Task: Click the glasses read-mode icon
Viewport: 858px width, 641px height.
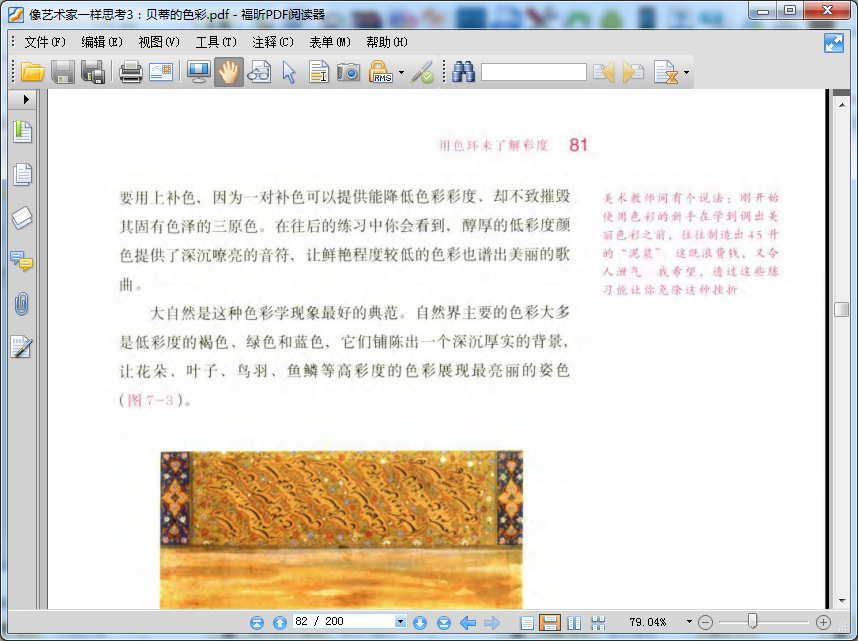Action: point(259,72)
